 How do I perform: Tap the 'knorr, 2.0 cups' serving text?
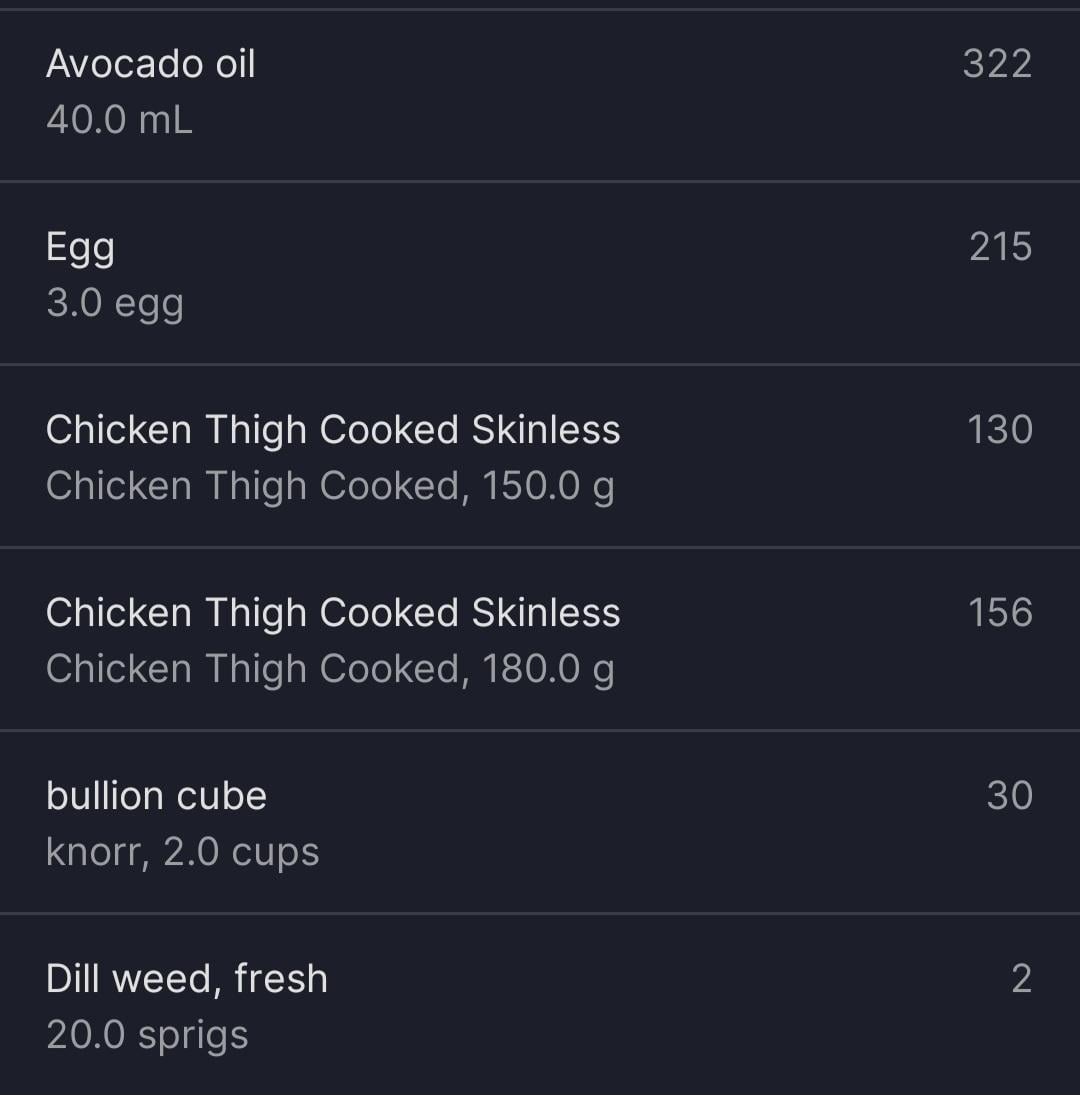coord(183,852)
